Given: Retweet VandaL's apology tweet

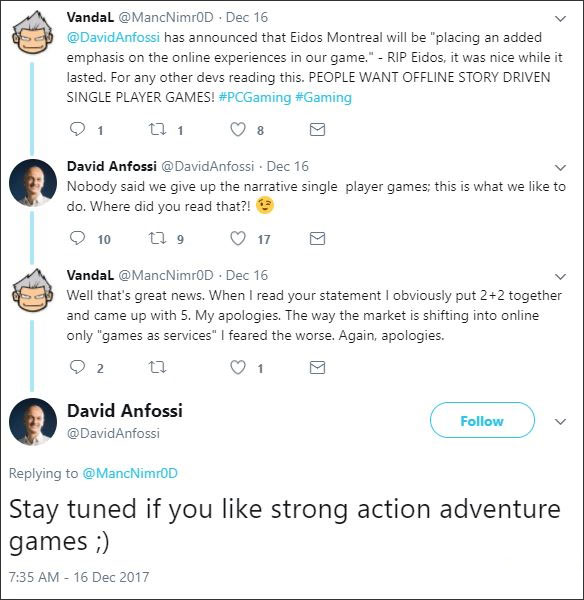Looking at the screenshot, I should coord(157,367).
